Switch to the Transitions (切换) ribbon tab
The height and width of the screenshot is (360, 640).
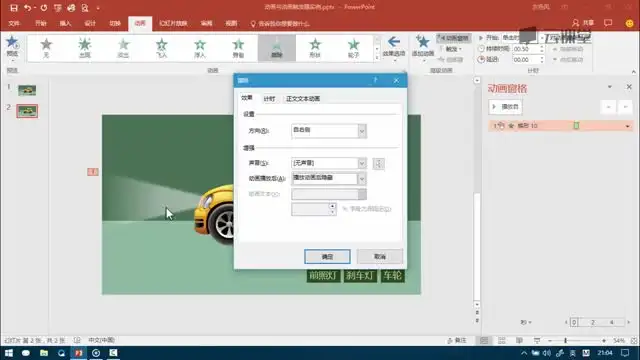[115, 23]
